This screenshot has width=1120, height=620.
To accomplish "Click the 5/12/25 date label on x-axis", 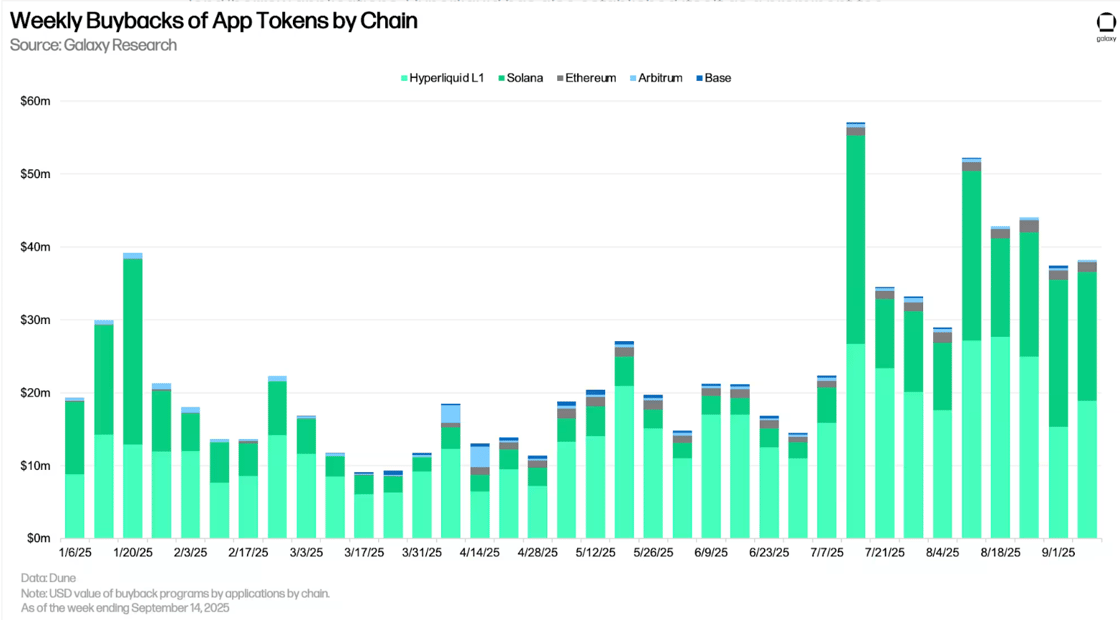I will click(x=596, y=552).
